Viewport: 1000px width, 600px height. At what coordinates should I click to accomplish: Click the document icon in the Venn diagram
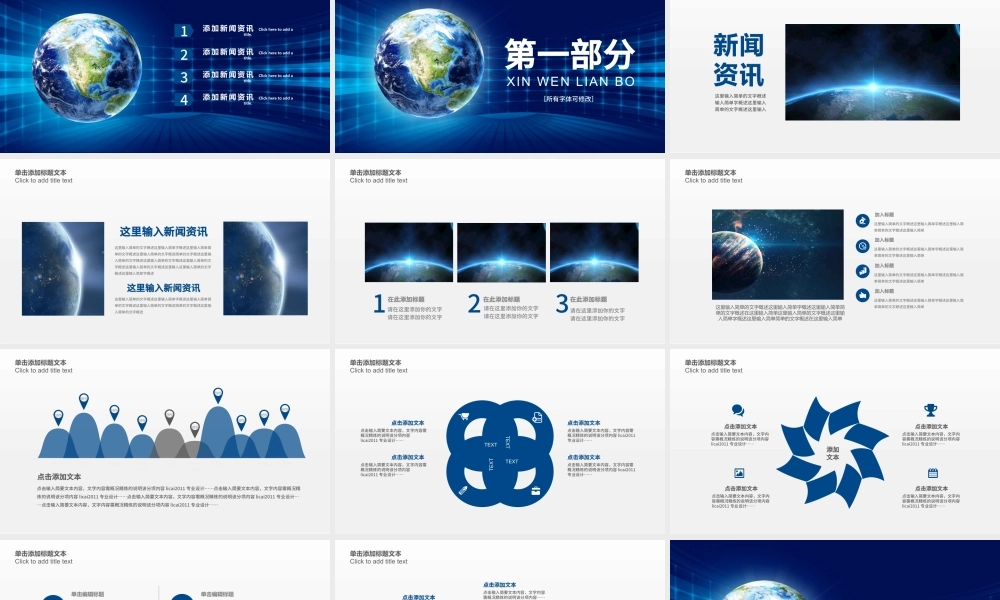tap(536, 416)
